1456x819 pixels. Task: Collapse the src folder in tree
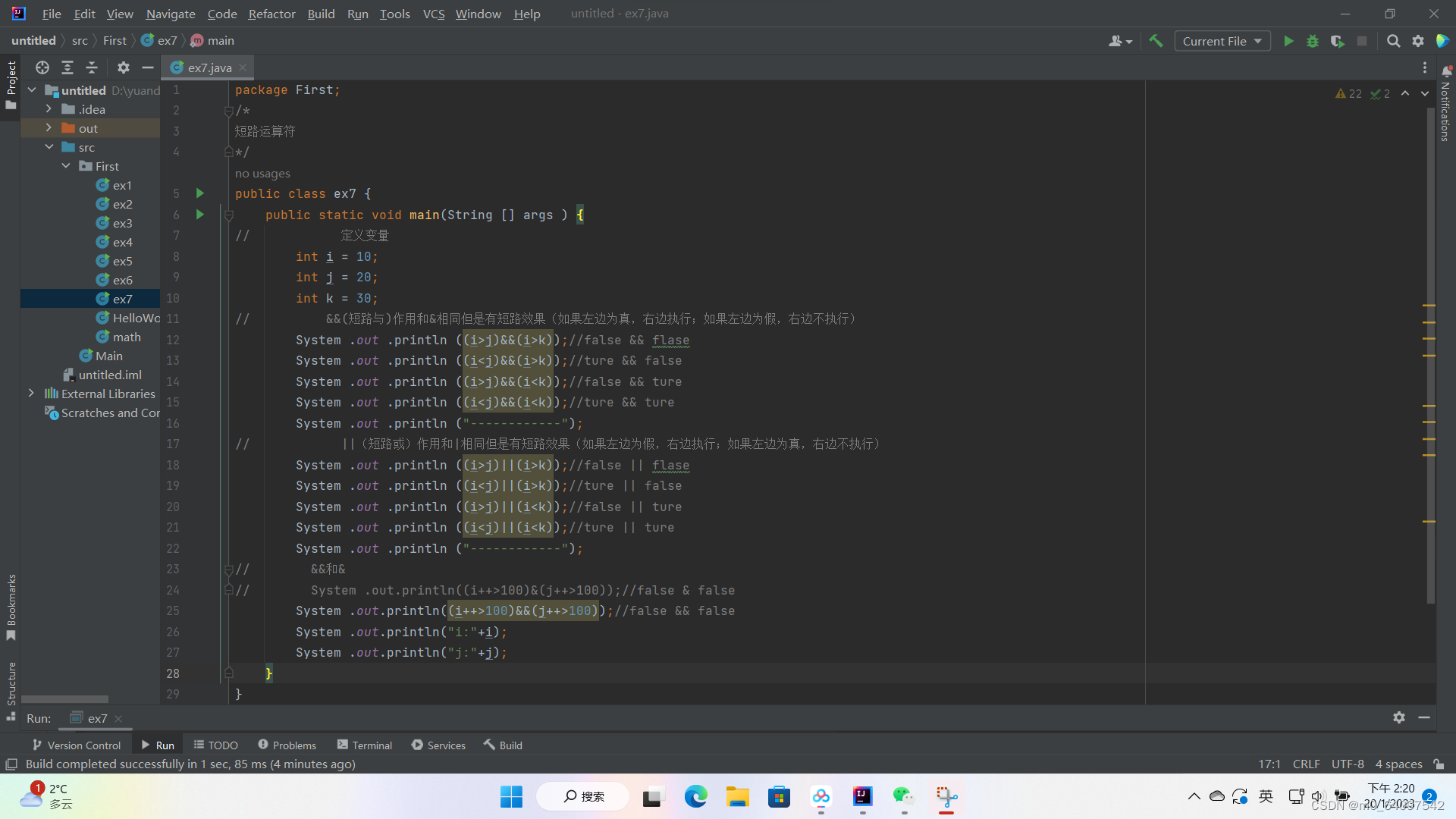coord(49,147)
